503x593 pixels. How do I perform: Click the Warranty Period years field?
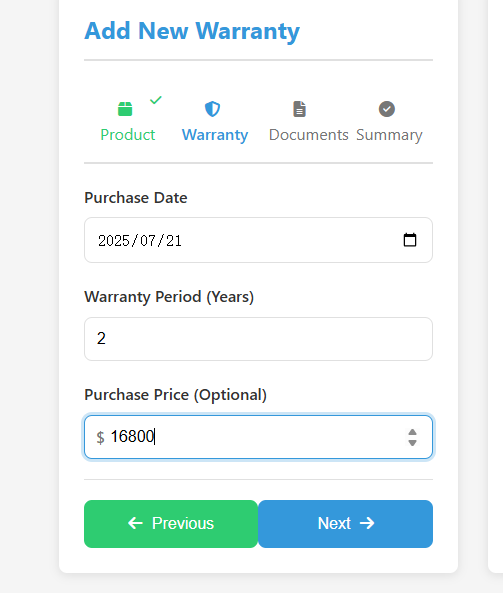click(x=258, y=339)
